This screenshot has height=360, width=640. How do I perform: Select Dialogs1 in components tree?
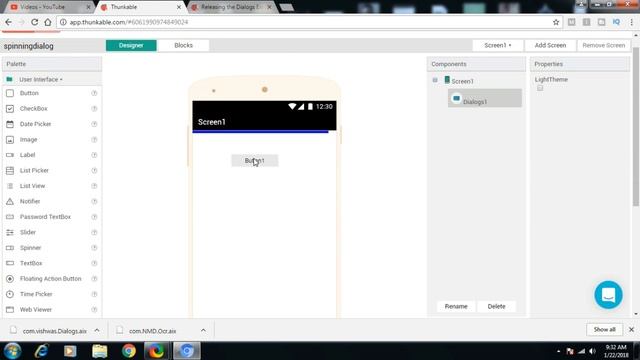484,98
